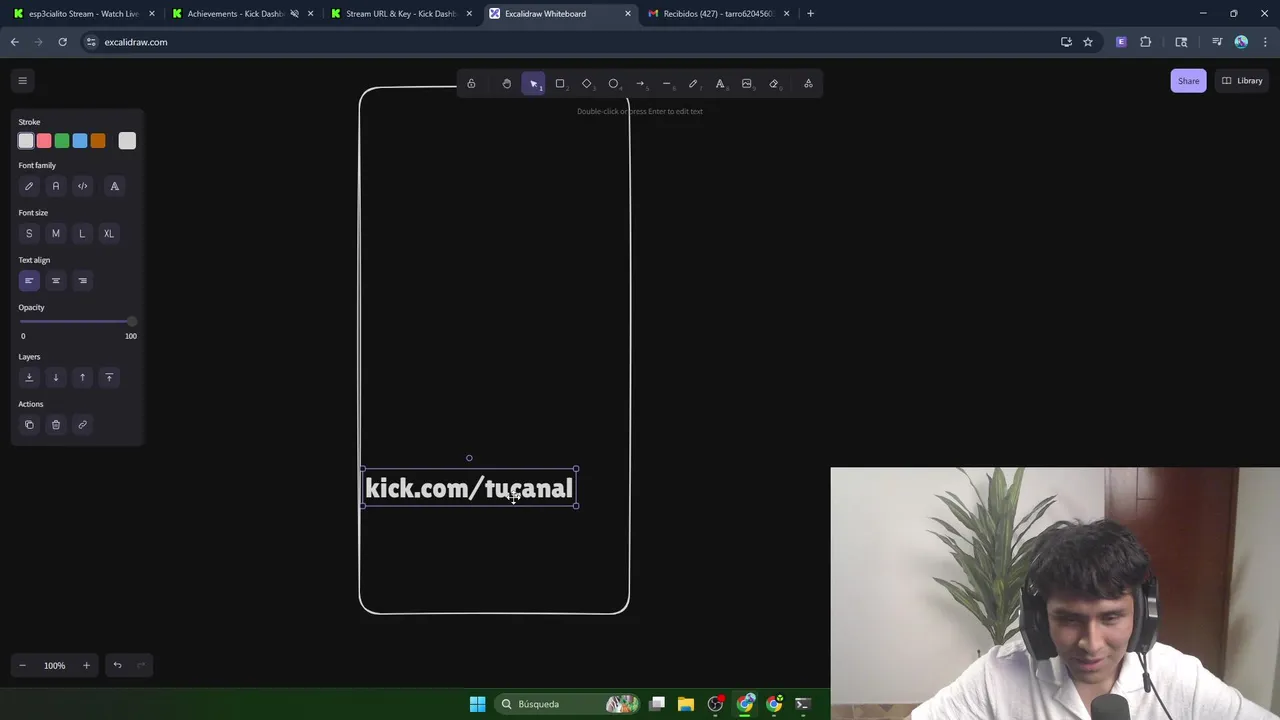Align text to the center
This screenshot has width=1280, height=720.
point(56,281)
